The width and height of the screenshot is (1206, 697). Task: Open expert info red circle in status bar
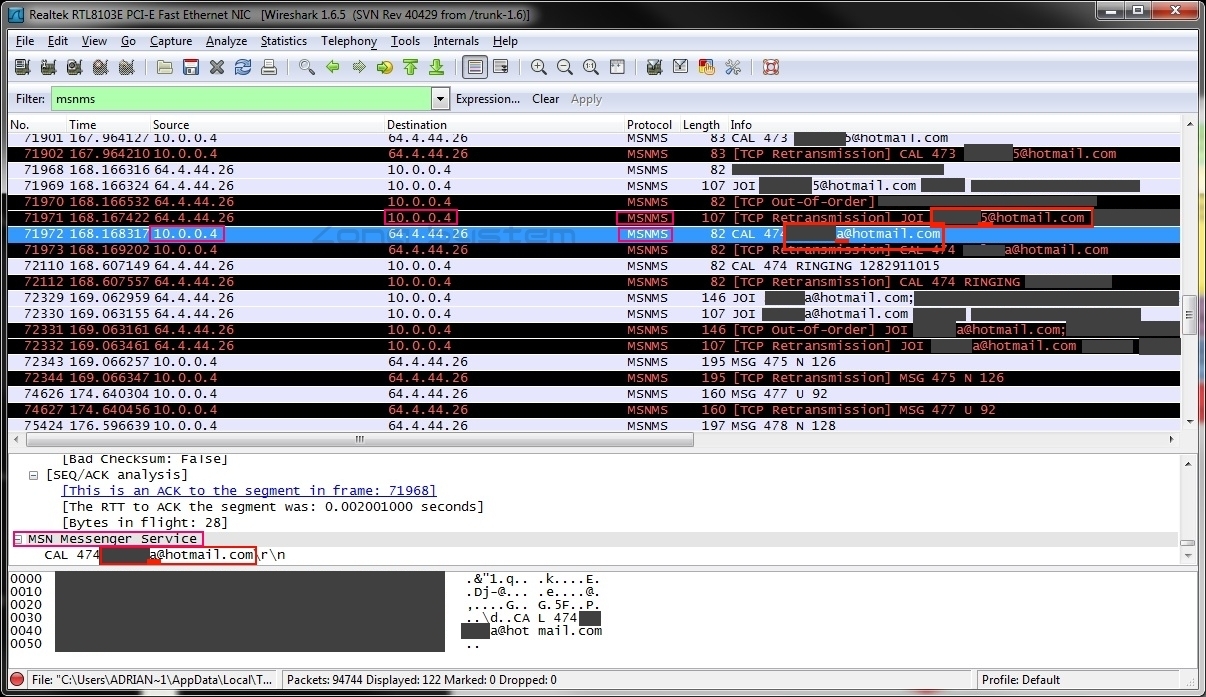pyautogui.click(x=17, y=680)
